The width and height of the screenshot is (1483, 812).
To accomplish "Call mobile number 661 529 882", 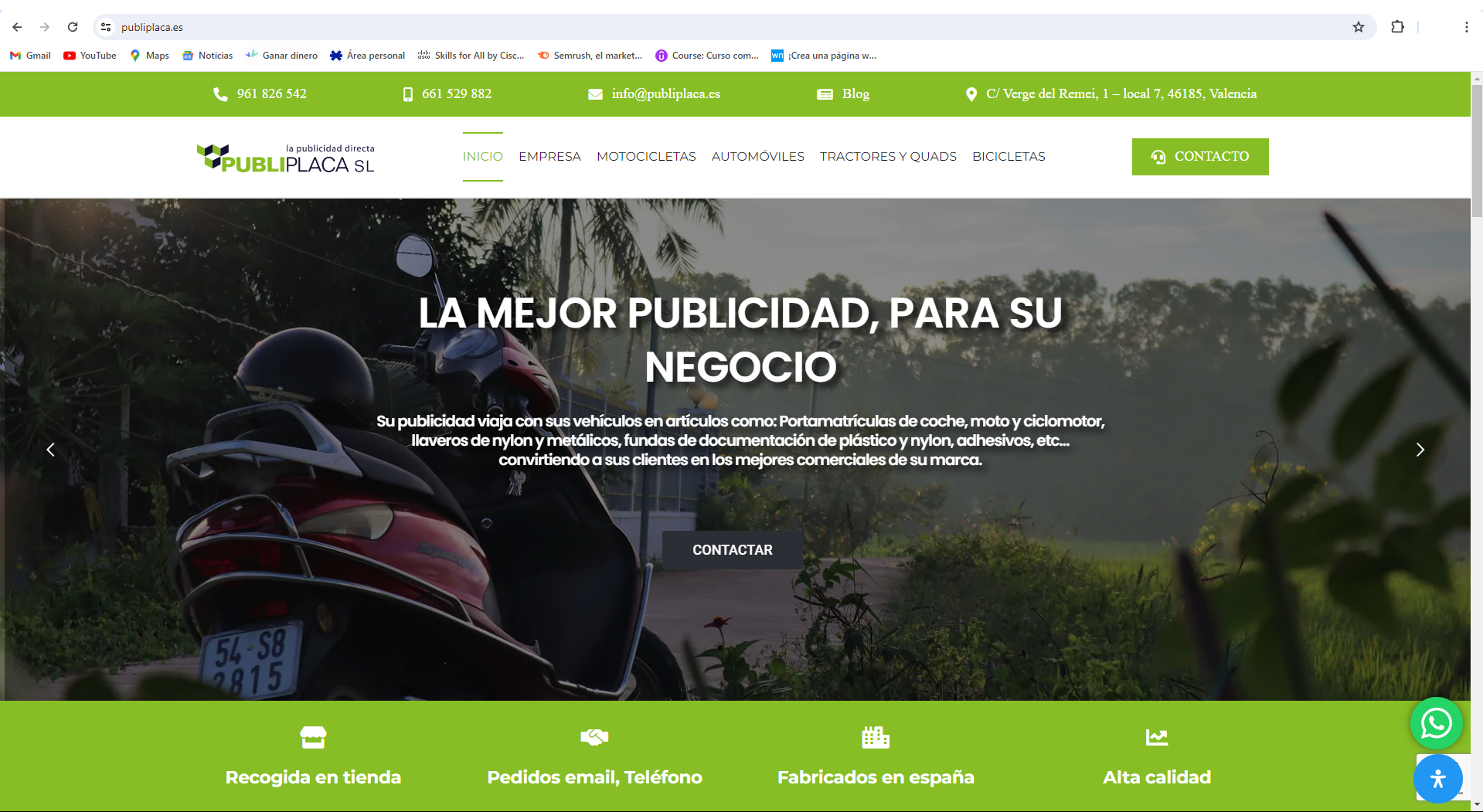I will click(x=457, y=93).
